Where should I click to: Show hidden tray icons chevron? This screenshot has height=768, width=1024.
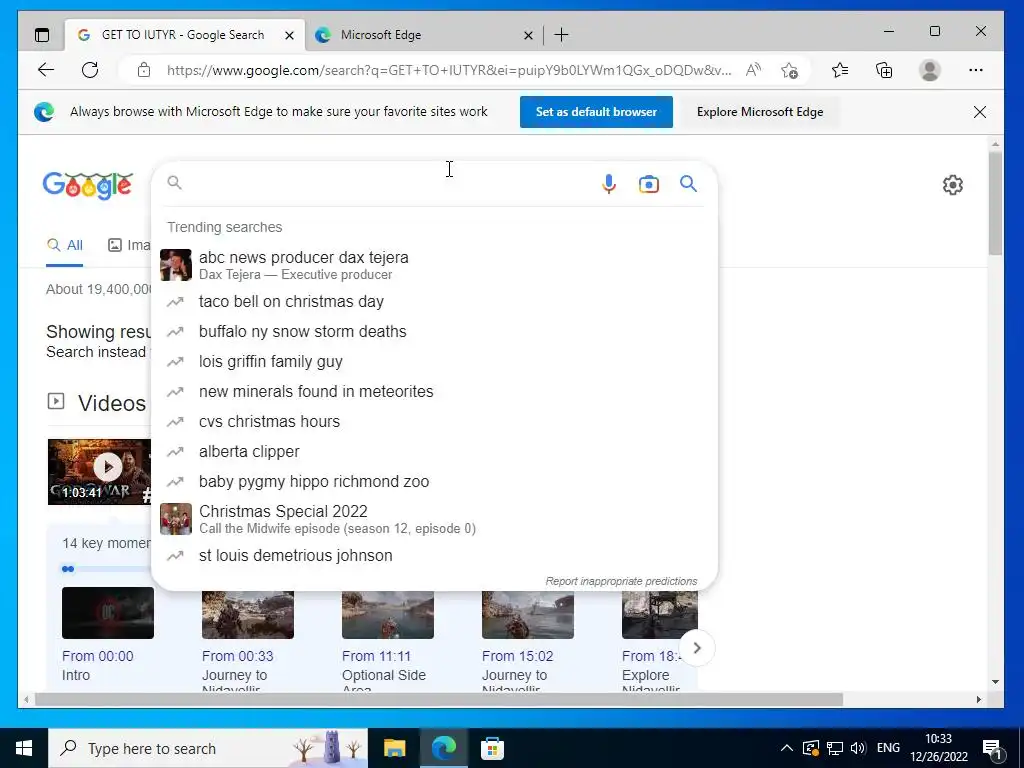787,748
